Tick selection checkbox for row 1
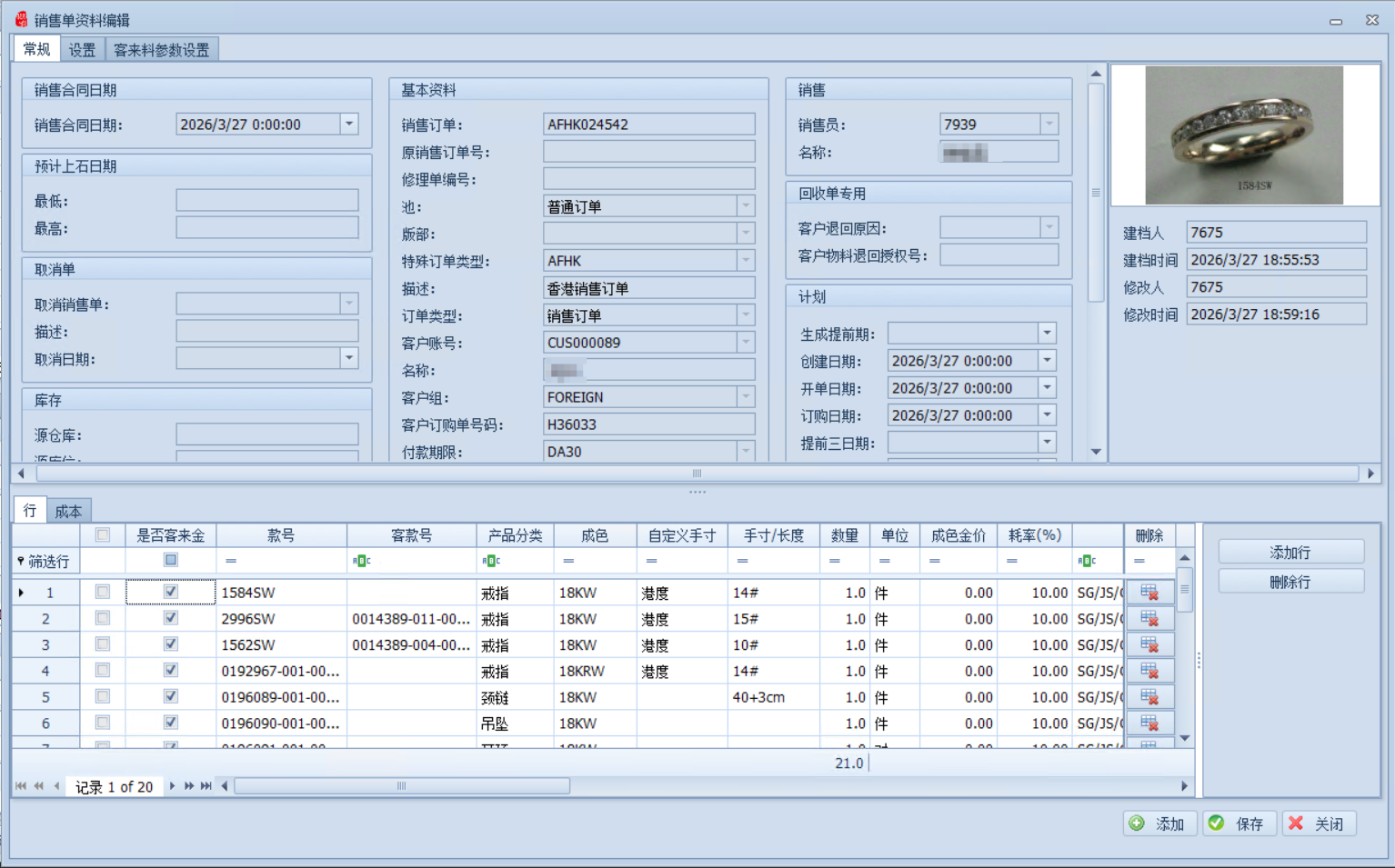Viewport: 1395px width, 868px height. pyautogui.click(x=103, y=592)
